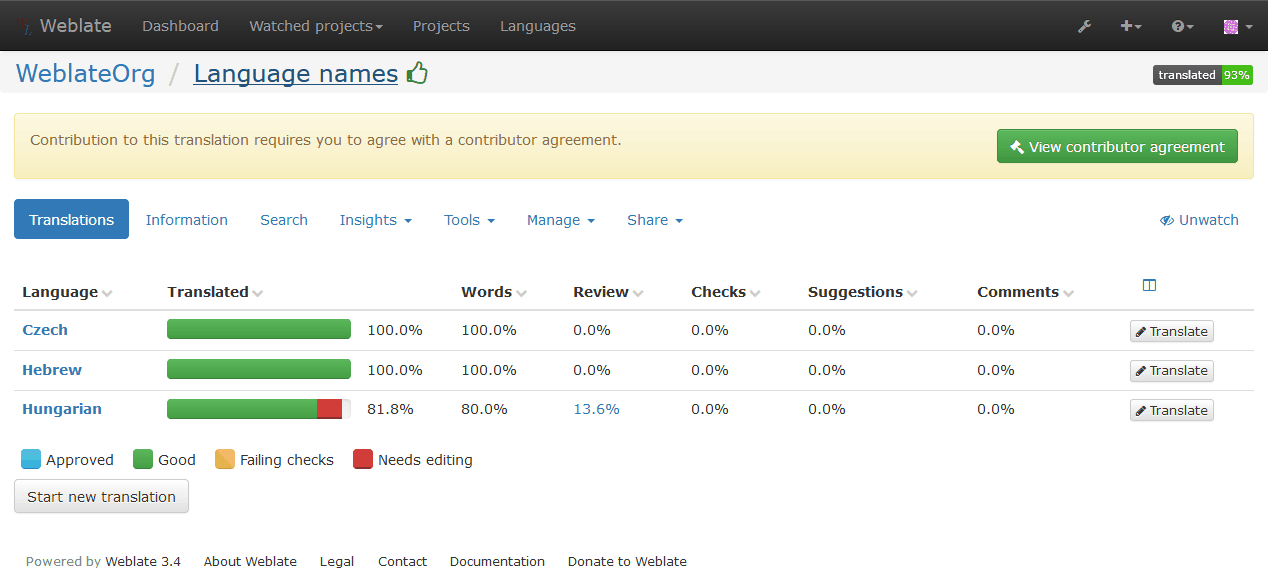The width and height of the screenshot is (1268, 581).
Task: Click Hungarian translated value 81.8%
Action: (x=390, y=409)
